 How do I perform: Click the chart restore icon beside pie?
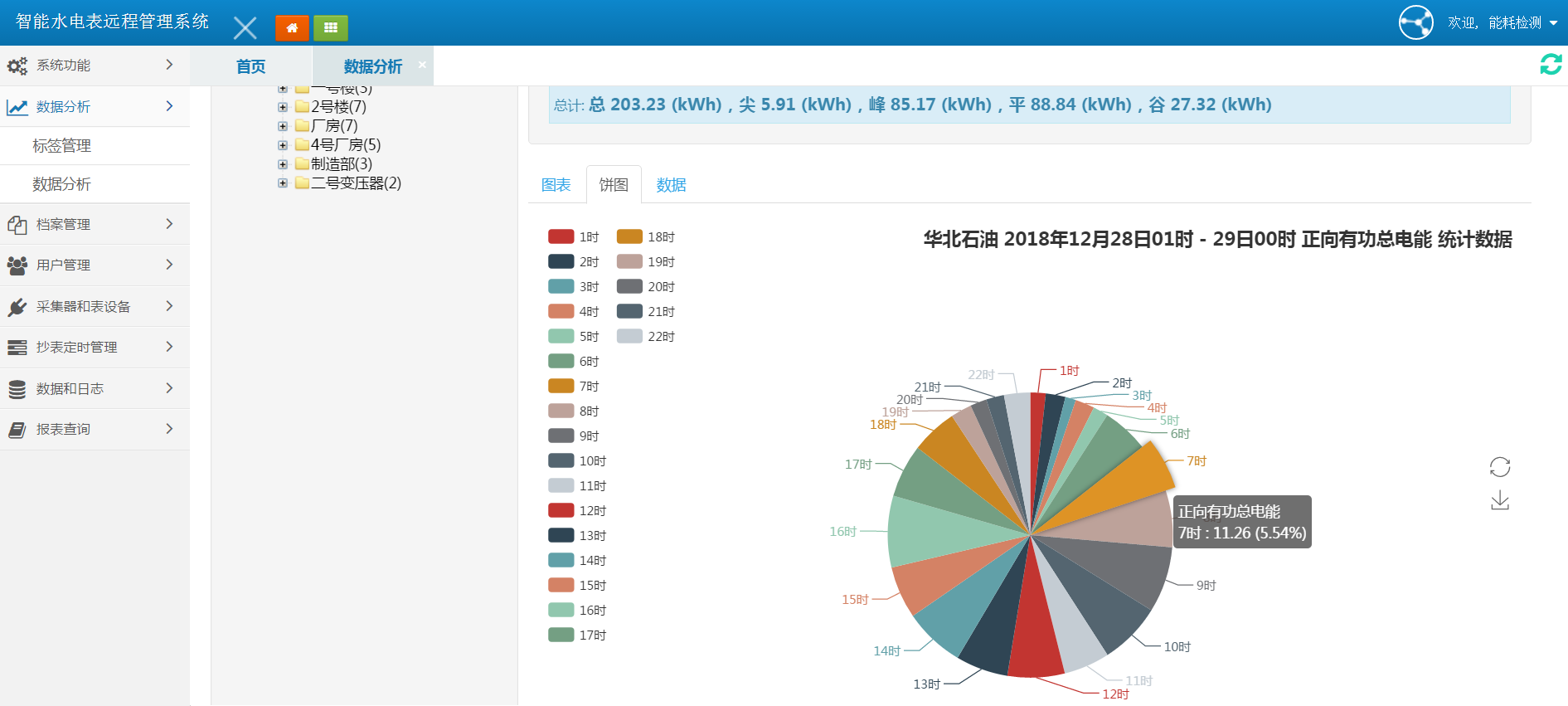(1499, 467)
